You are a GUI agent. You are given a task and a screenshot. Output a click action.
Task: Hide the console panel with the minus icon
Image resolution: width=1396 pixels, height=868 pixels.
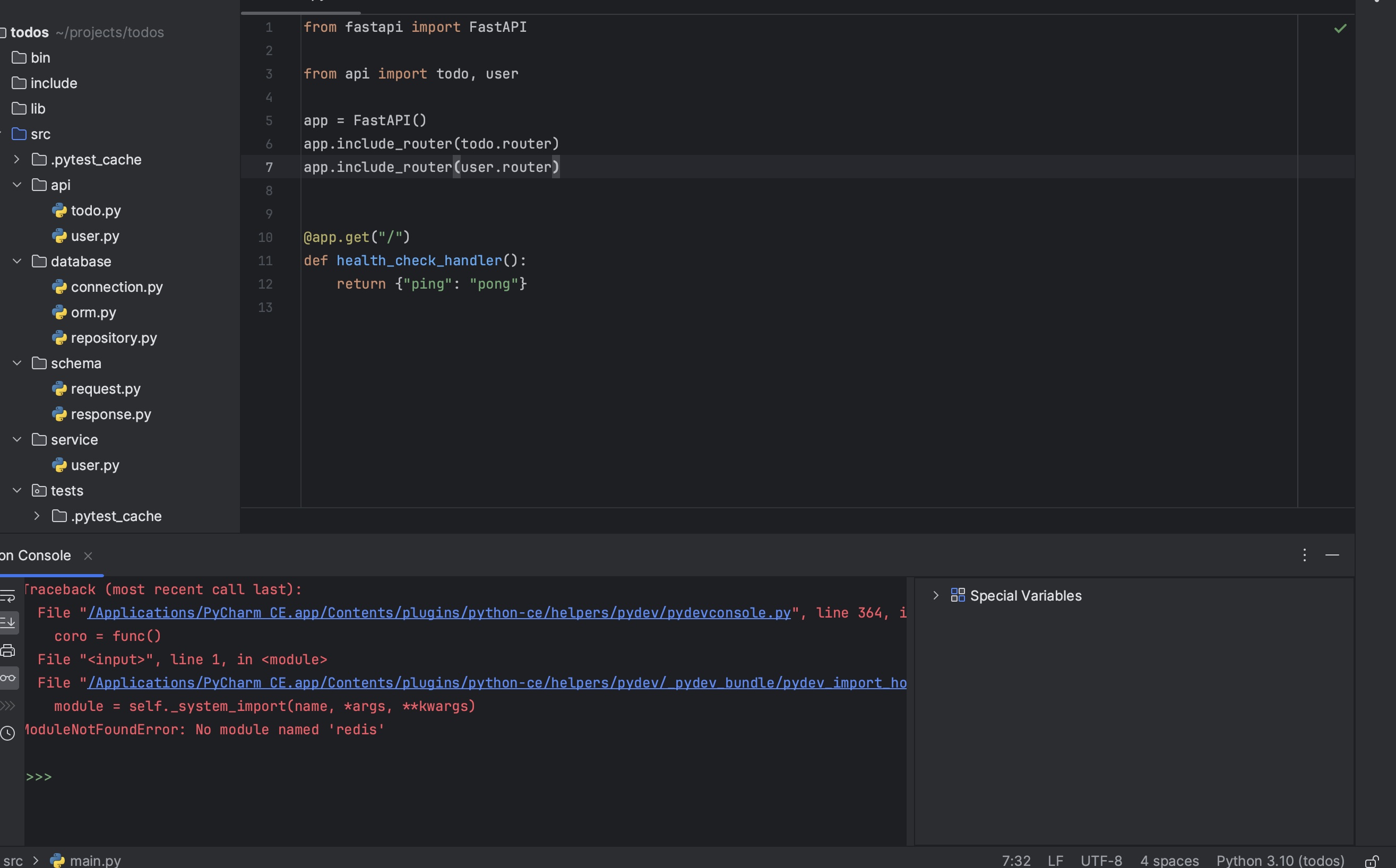tap(1332, 554)
